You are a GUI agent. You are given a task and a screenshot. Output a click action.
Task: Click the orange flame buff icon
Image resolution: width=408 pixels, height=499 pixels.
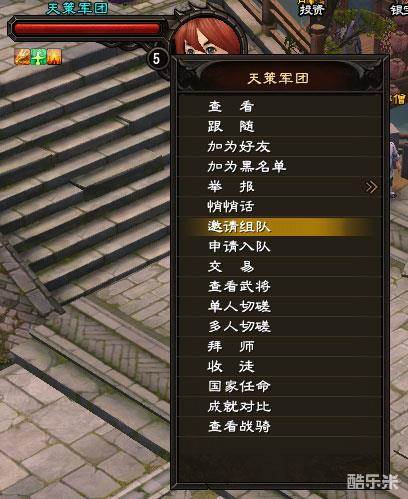point(22,57)
